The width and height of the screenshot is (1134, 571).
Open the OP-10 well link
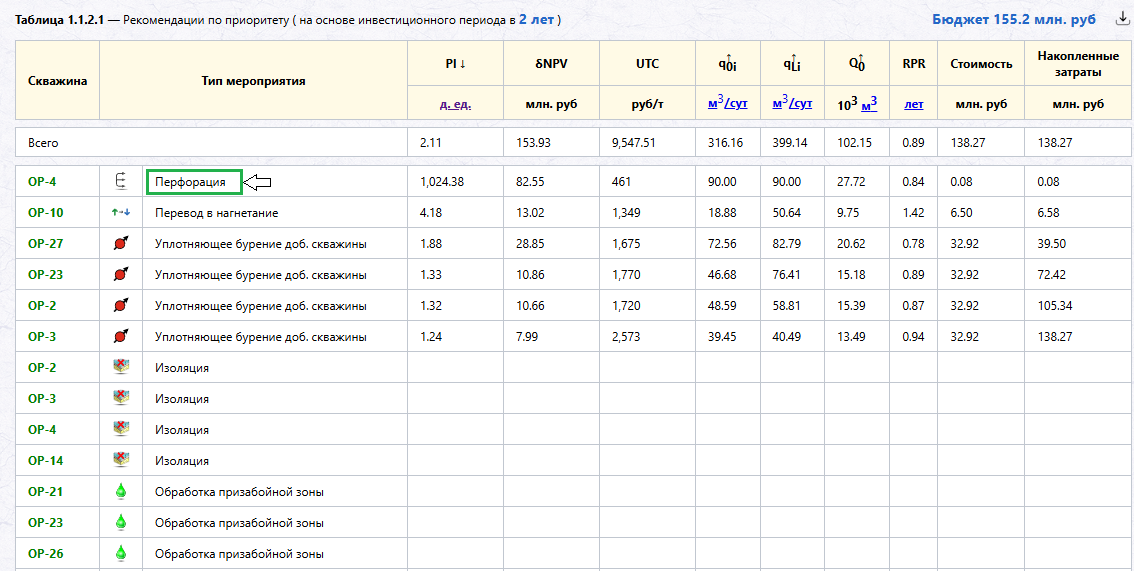(x=44, y=213)
